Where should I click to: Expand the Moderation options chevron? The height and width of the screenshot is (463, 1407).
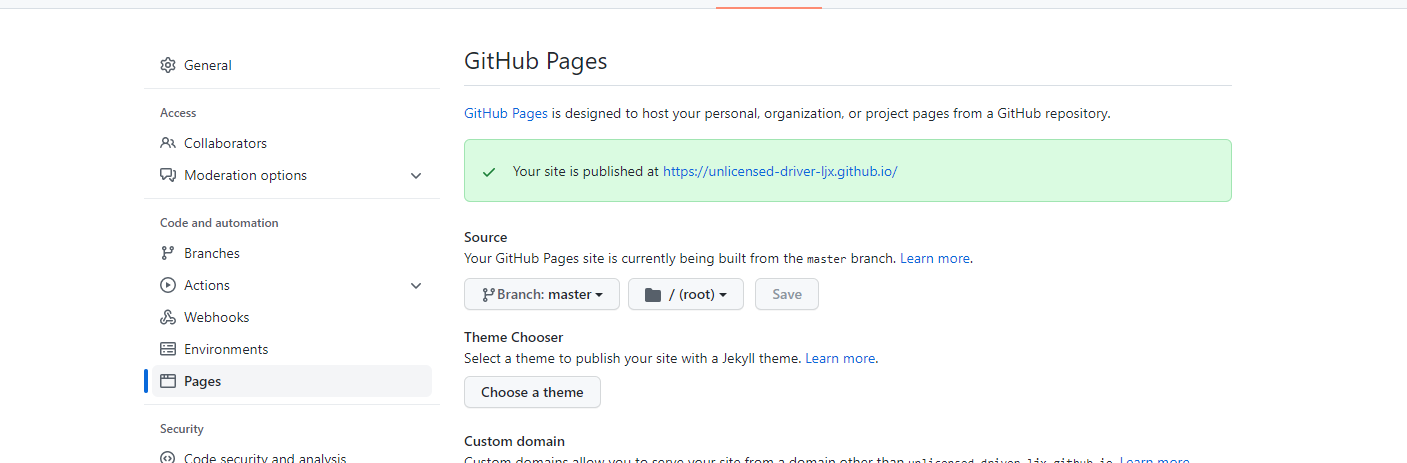(416, 175)
